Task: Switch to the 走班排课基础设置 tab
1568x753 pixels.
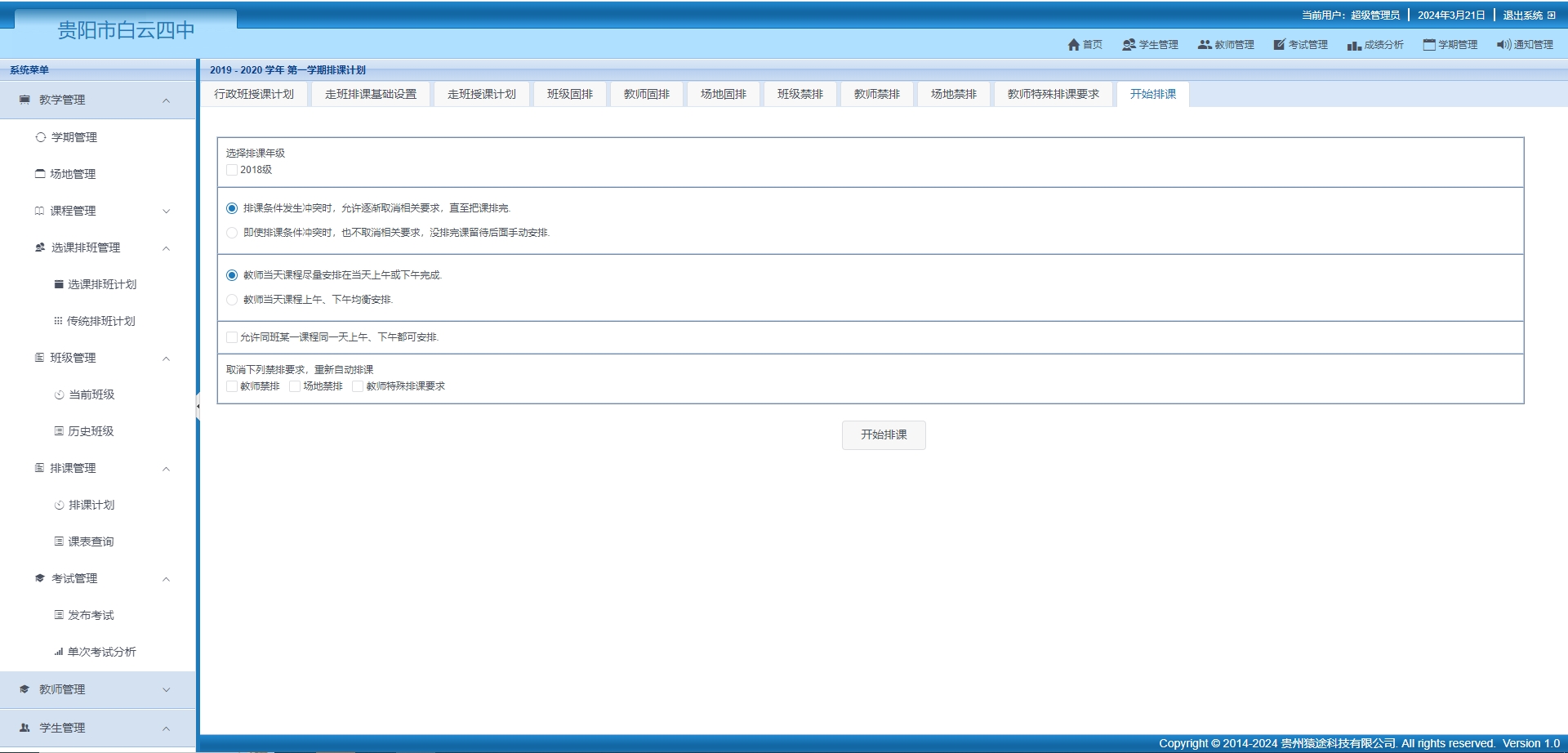Action: [x=371, y=95]
